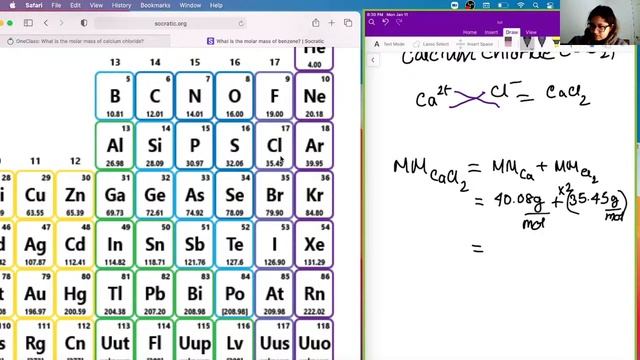The image size is (640, 360).
Task: Enable Text Mode in OneNote Draw ribbon
Action: pyautogui.click(x=389, y=44)
